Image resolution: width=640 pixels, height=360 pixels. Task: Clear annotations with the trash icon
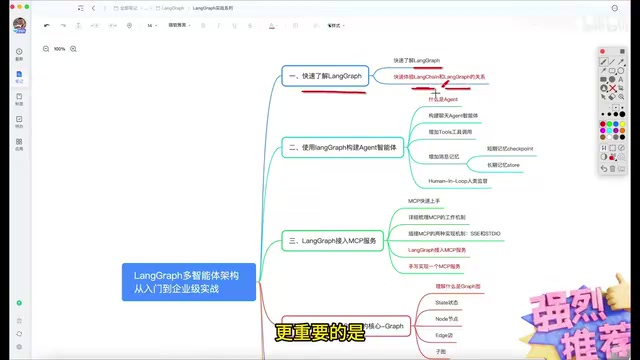[x=612, y=169]
